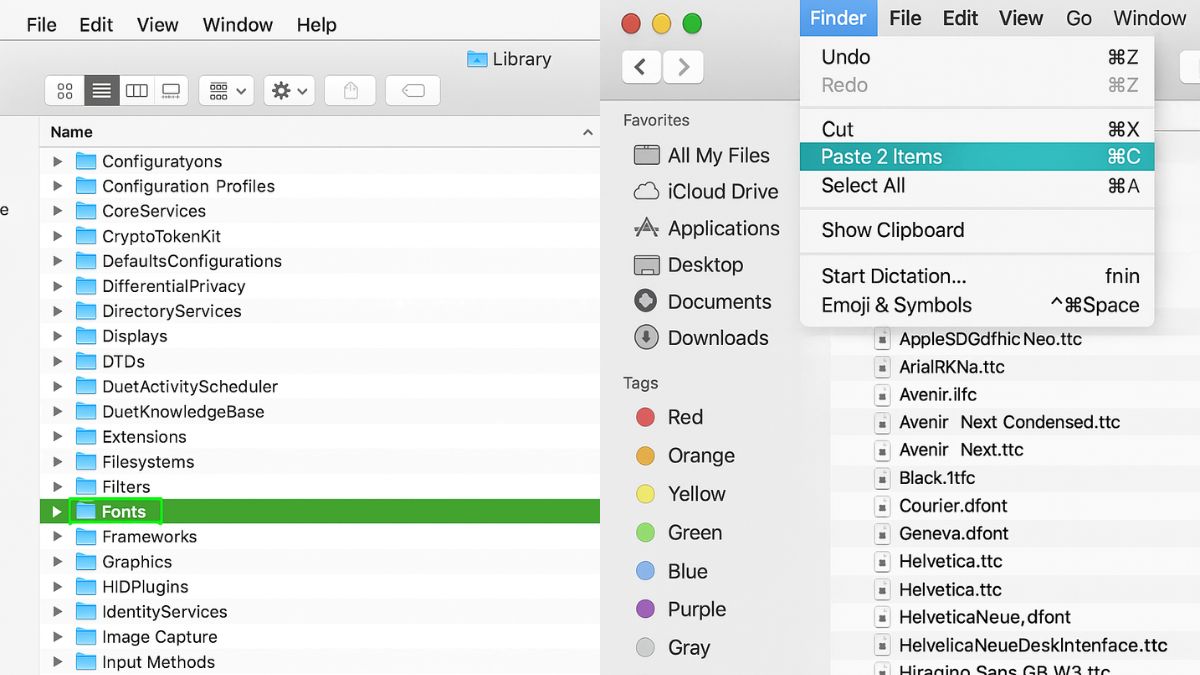1200x675 pixels.
Task: Expand the CoreServices folder
Action: 57,211
